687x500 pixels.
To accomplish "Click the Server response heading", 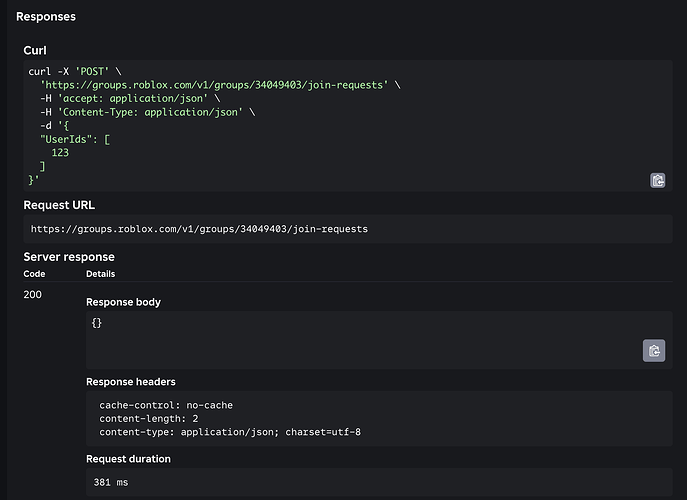I will [x=69, y=257].
